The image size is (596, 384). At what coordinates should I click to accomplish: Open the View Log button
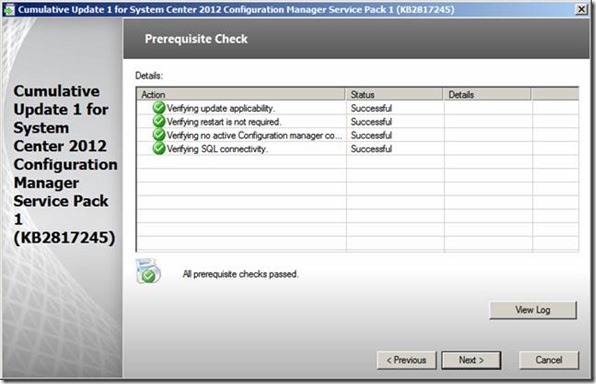(x=533, y=310)
